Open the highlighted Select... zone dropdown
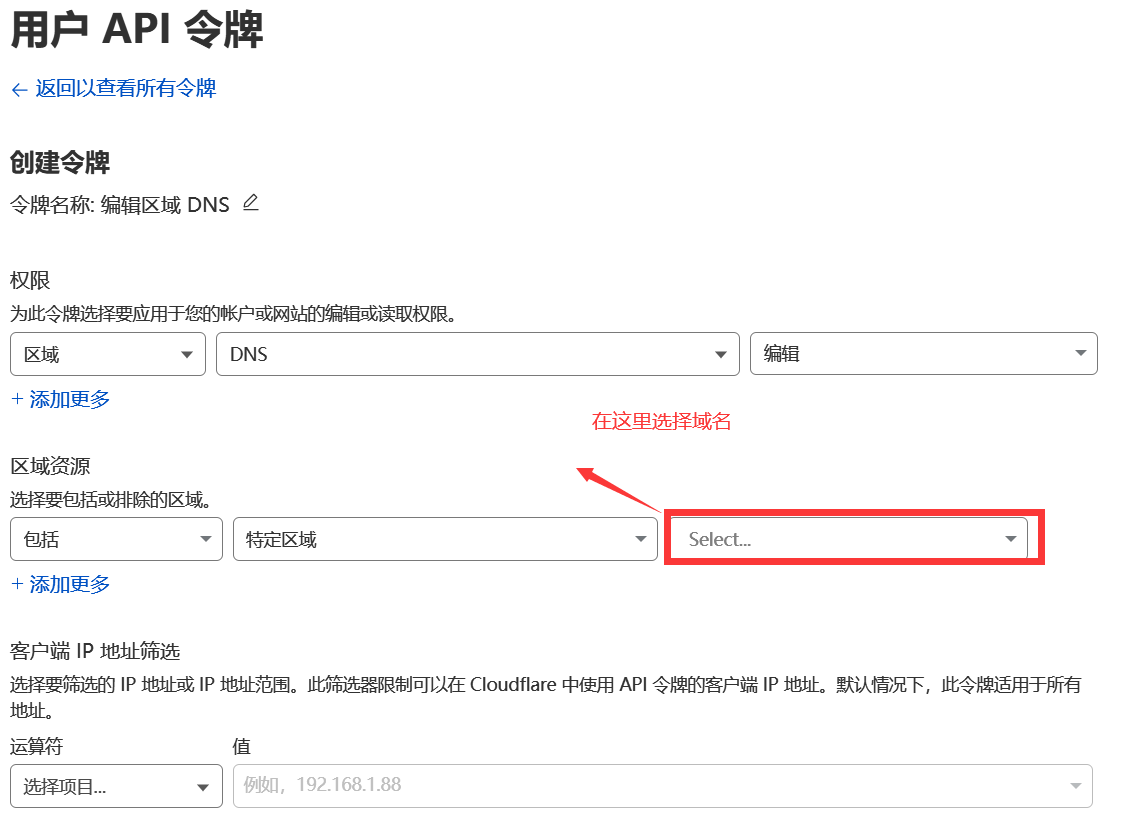 click(x=849, y=538)
